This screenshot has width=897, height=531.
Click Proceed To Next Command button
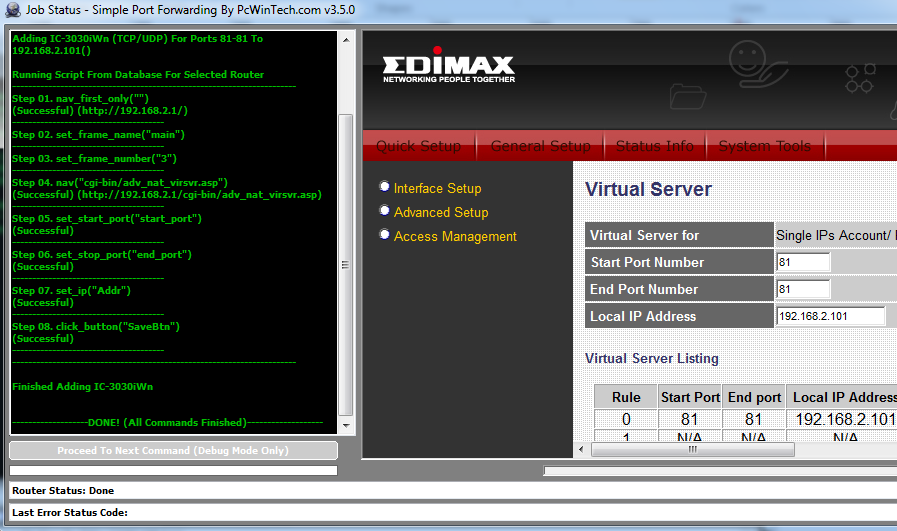173,450
